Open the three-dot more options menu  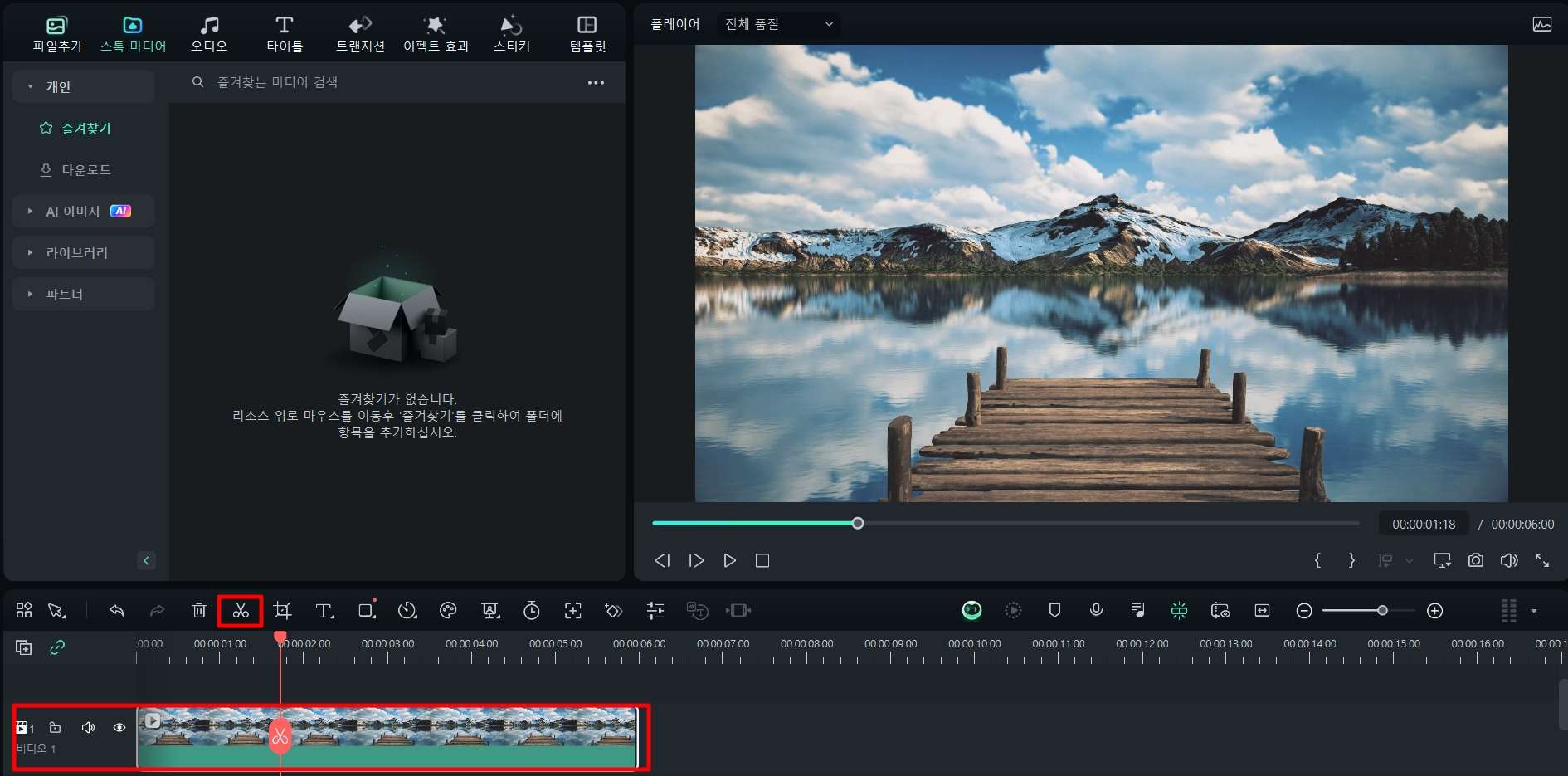pyautogui.click(x=596, y=82)
